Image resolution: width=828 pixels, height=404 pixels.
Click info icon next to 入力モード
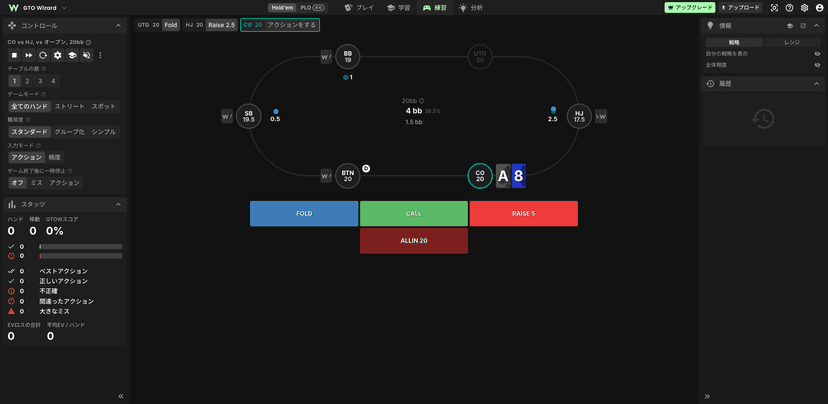coord(39,145)
